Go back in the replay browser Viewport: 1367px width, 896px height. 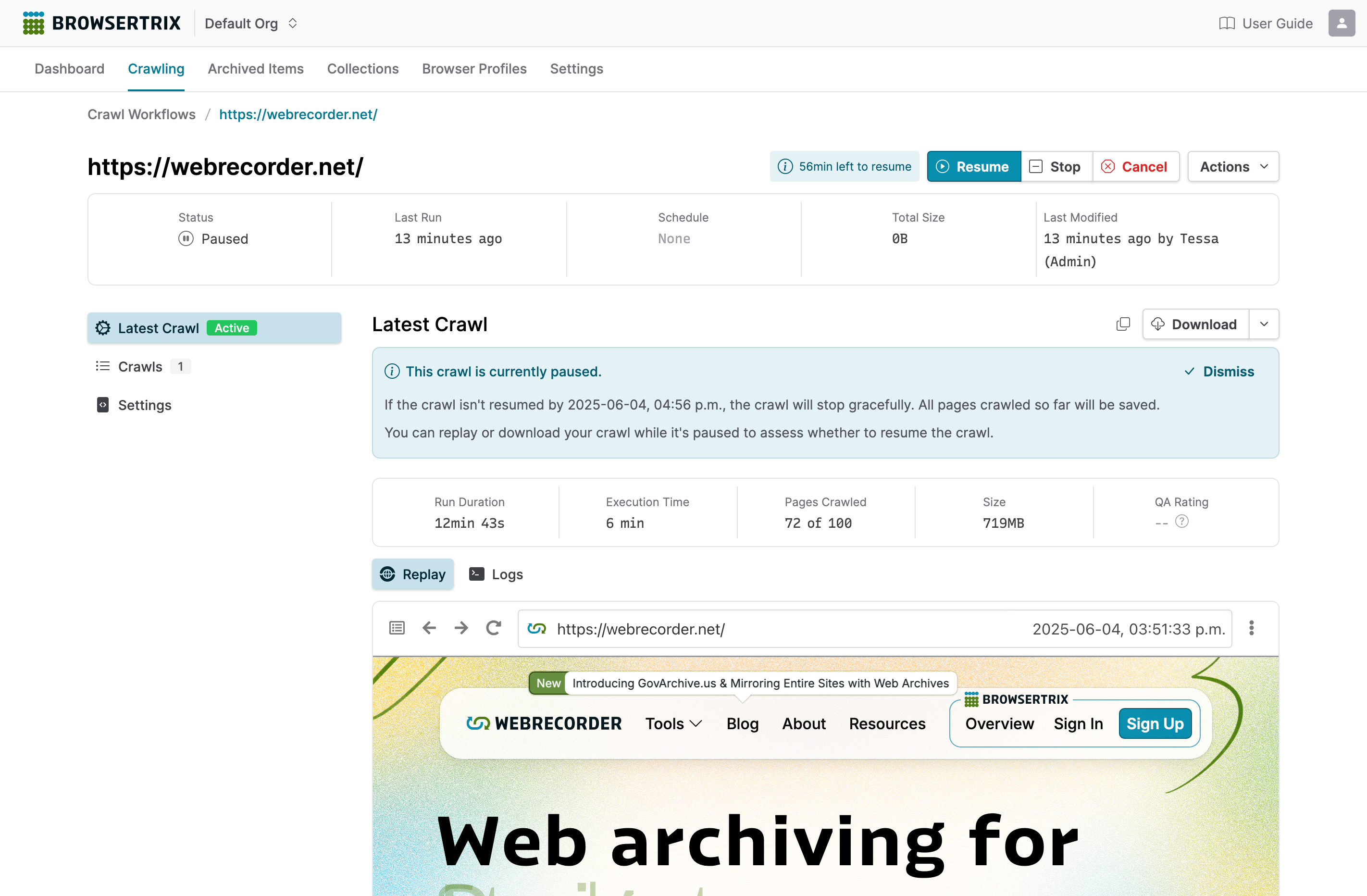point(429,628)
